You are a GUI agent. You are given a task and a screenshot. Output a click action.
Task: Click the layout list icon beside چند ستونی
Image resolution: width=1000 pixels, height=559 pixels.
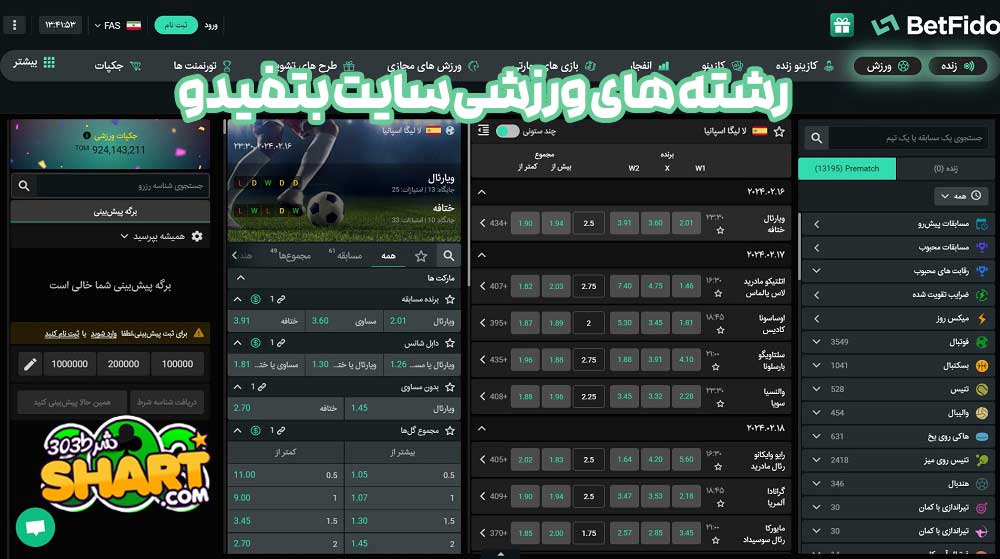[483, 131]
